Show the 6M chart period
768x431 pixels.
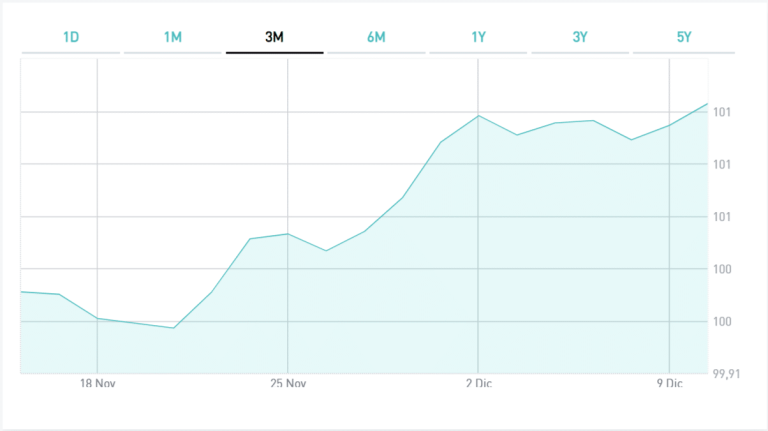(x=376, y=37)
